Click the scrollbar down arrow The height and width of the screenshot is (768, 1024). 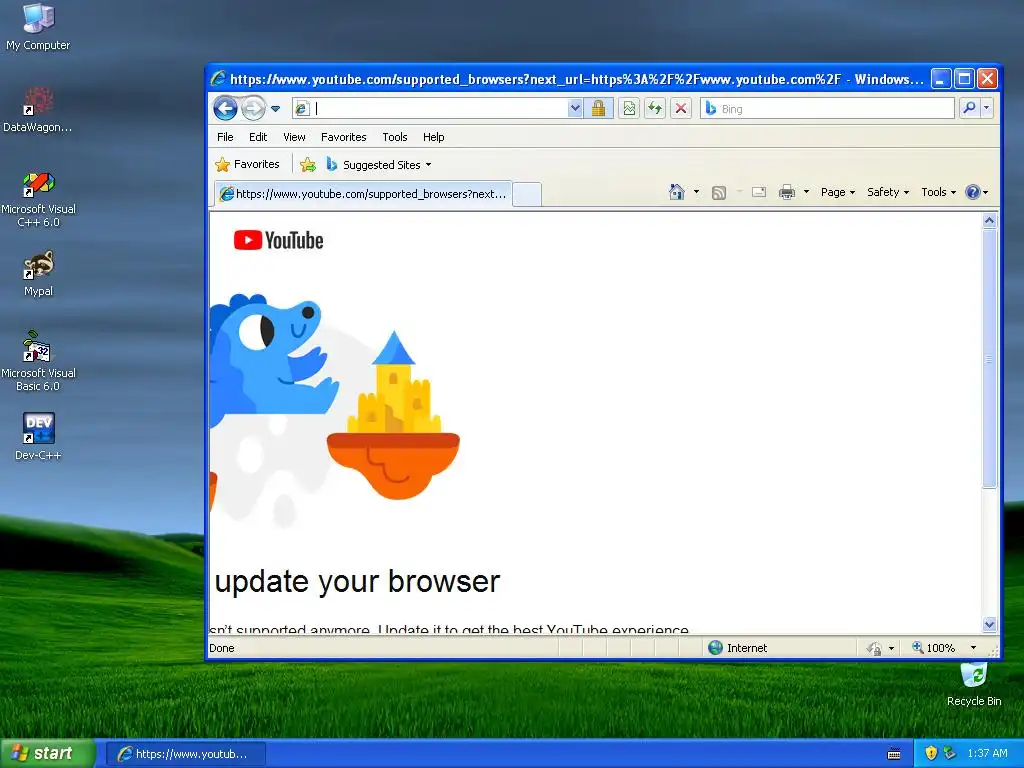989,624
